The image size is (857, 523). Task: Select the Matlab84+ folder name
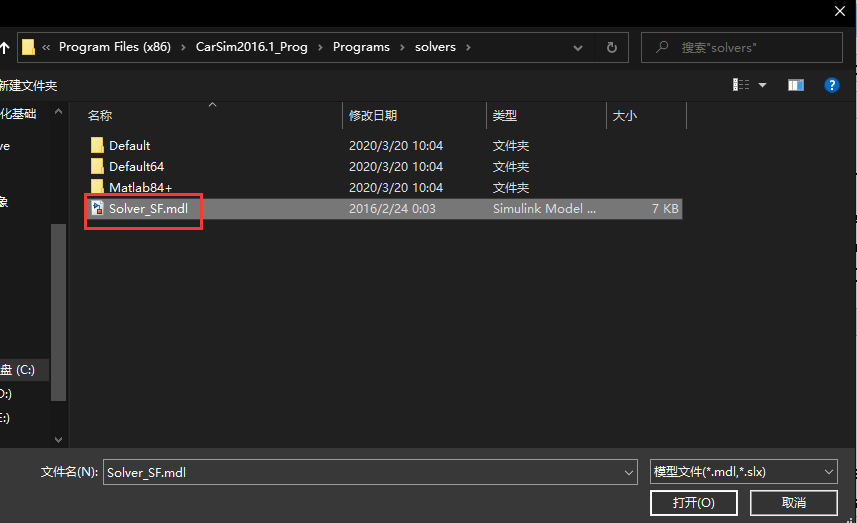(140, 187)
